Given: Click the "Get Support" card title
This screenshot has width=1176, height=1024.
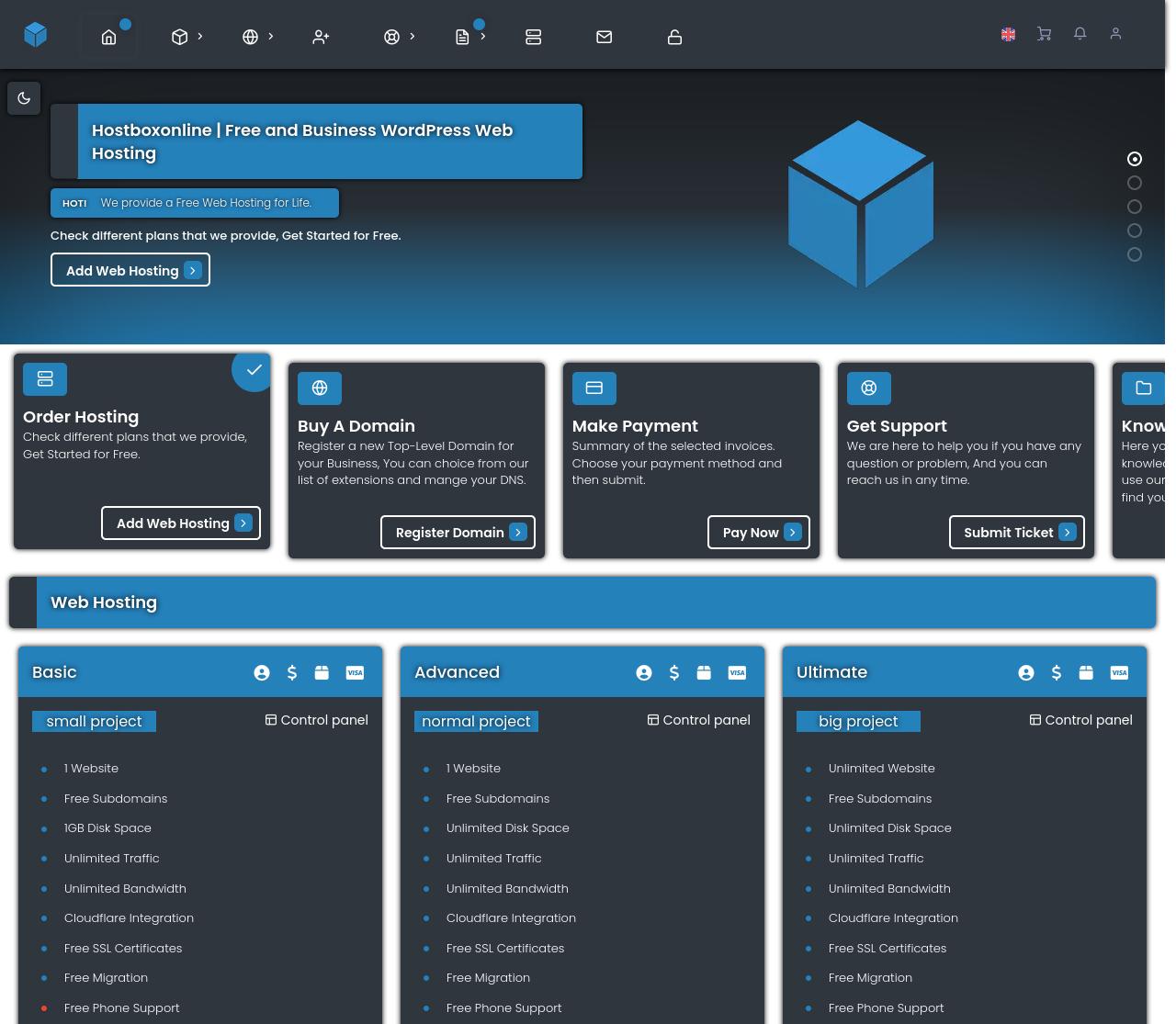Looking at the screenshot, I should [897, 426].
